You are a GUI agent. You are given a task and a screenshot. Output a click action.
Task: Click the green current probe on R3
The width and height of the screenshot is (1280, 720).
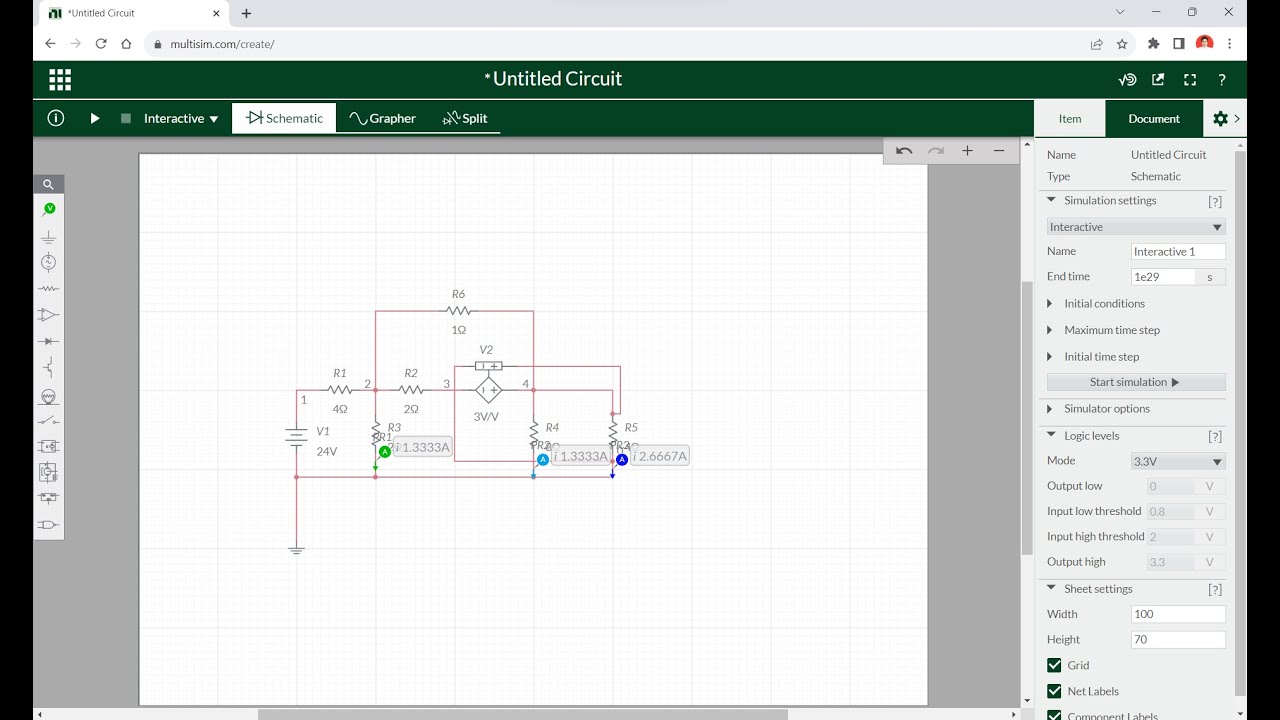click(x=385, y=452)
